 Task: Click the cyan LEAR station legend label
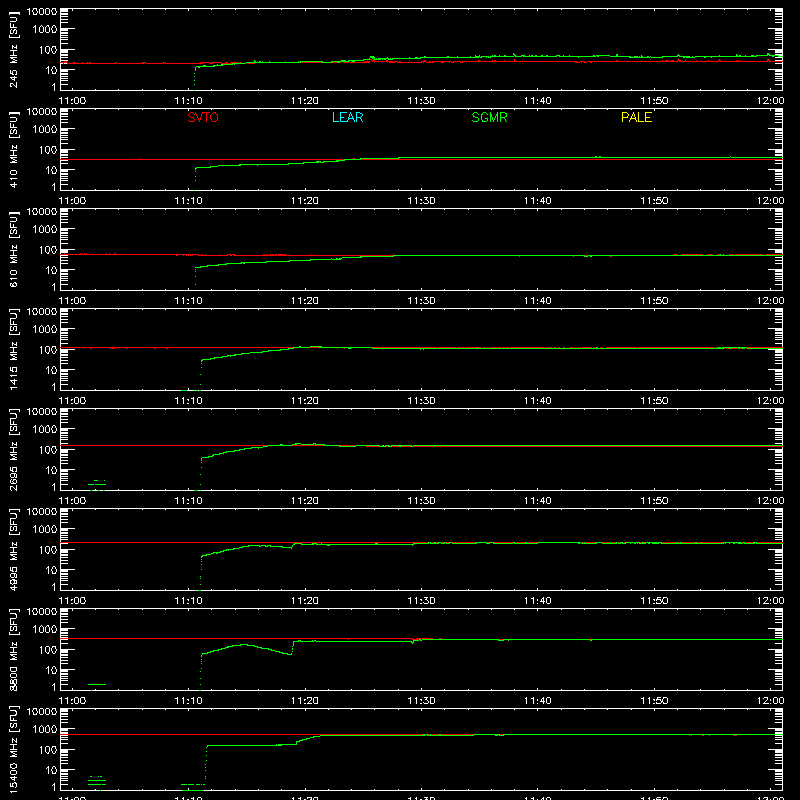347,117
